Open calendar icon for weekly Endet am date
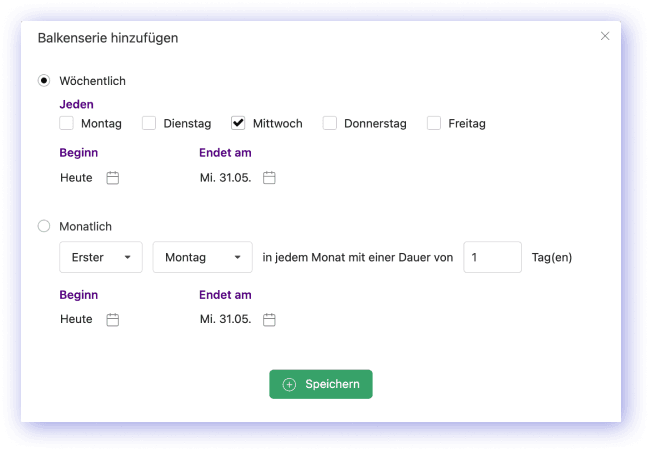650x451 pixels. coord(269,178)
